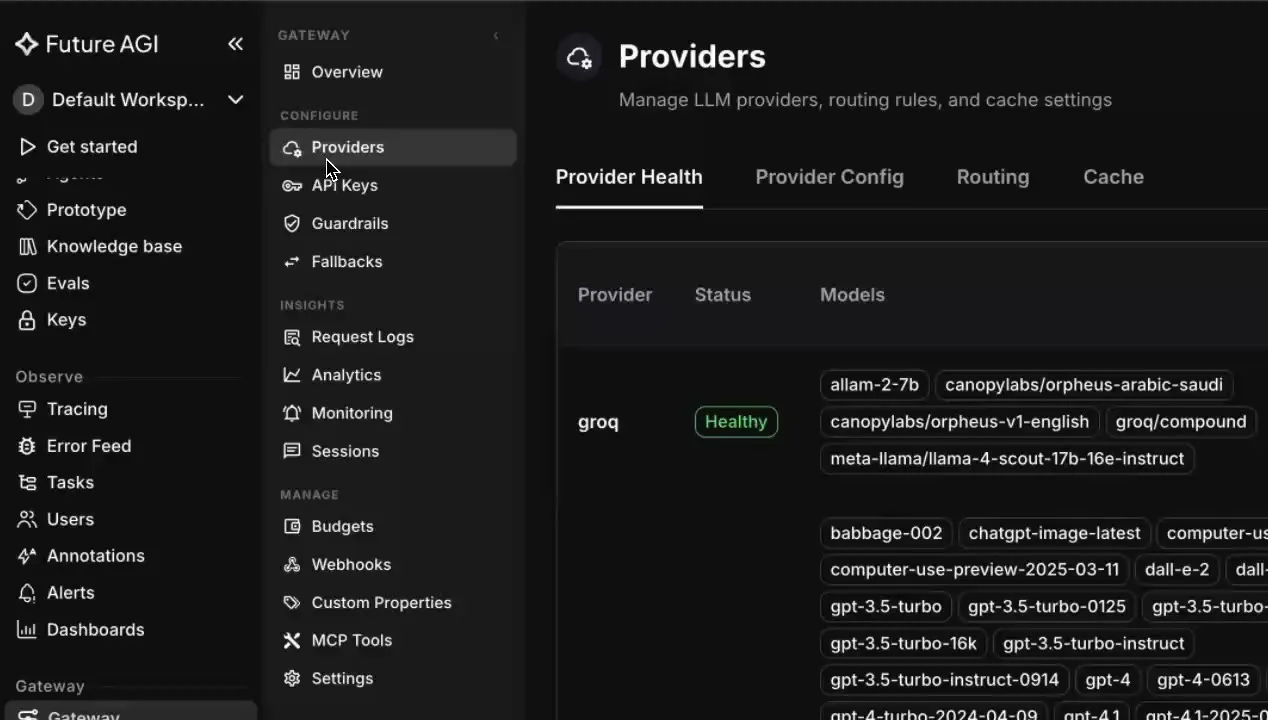Click the allam-2-7b model chip
This screenshot has width=1268, height=720.
875,385
